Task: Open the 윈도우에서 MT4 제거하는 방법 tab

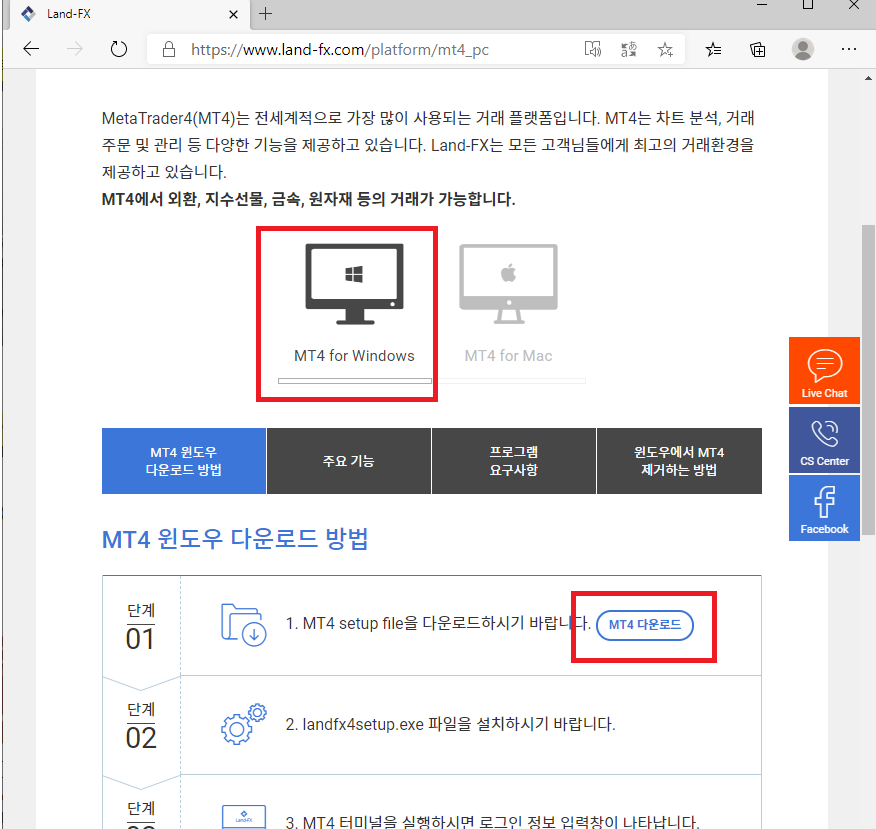Action: click(679, 461)
